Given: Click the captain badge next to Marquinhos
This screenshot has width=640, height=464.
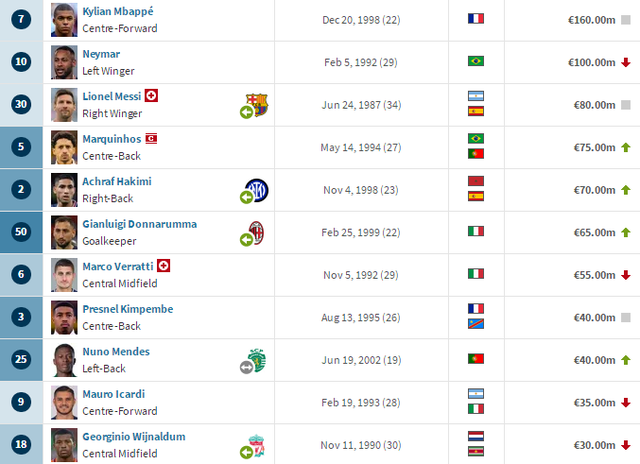Looking at the screenshot, I should click(151, 139).
